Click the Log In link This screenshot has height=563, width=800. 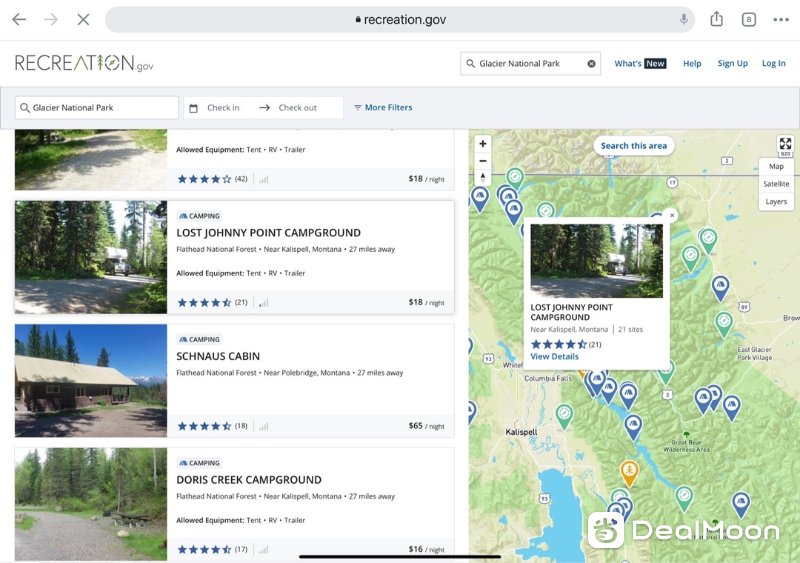tap(773, 63)
